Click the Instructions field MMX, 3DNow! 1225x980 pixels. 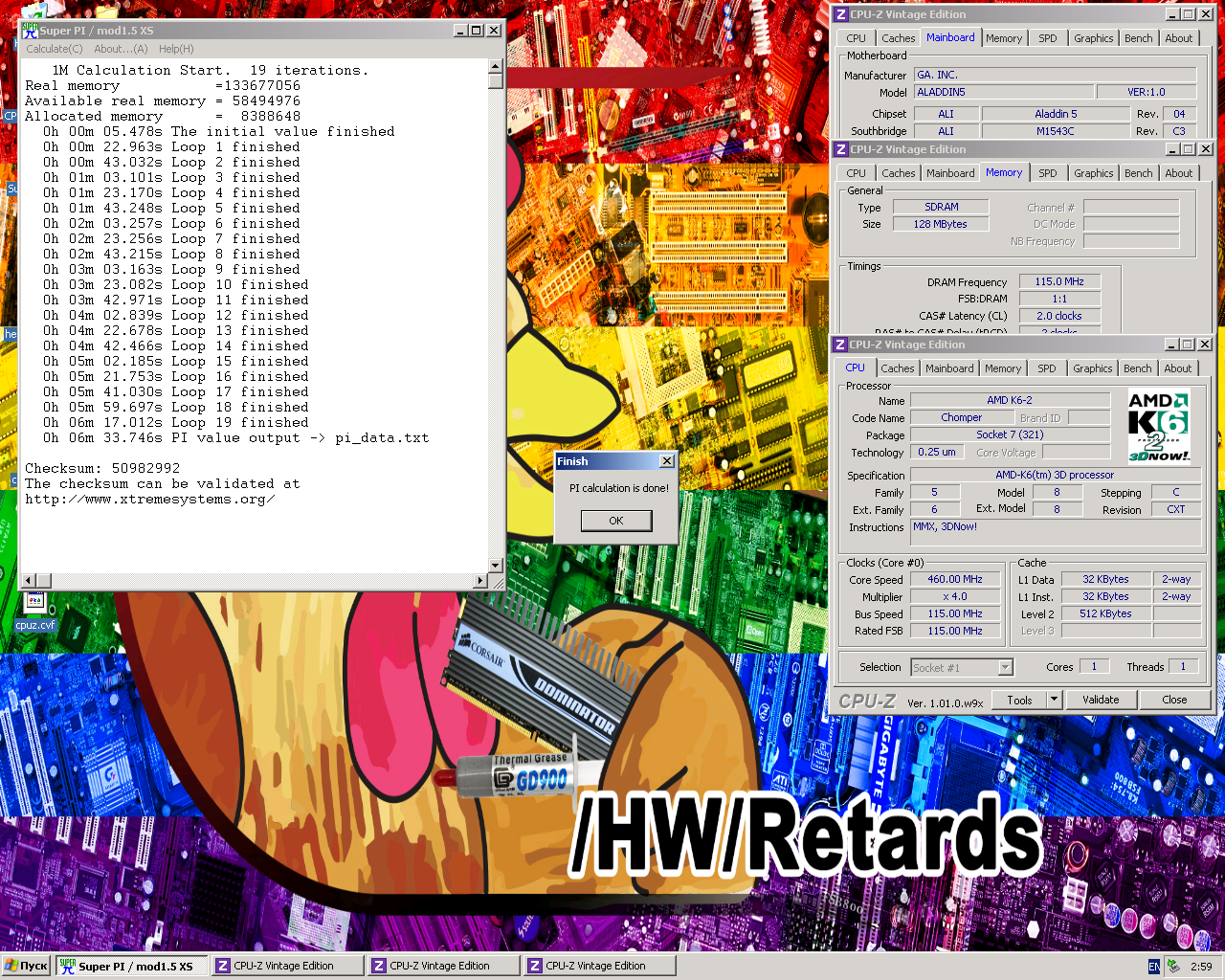(1055, 534)
